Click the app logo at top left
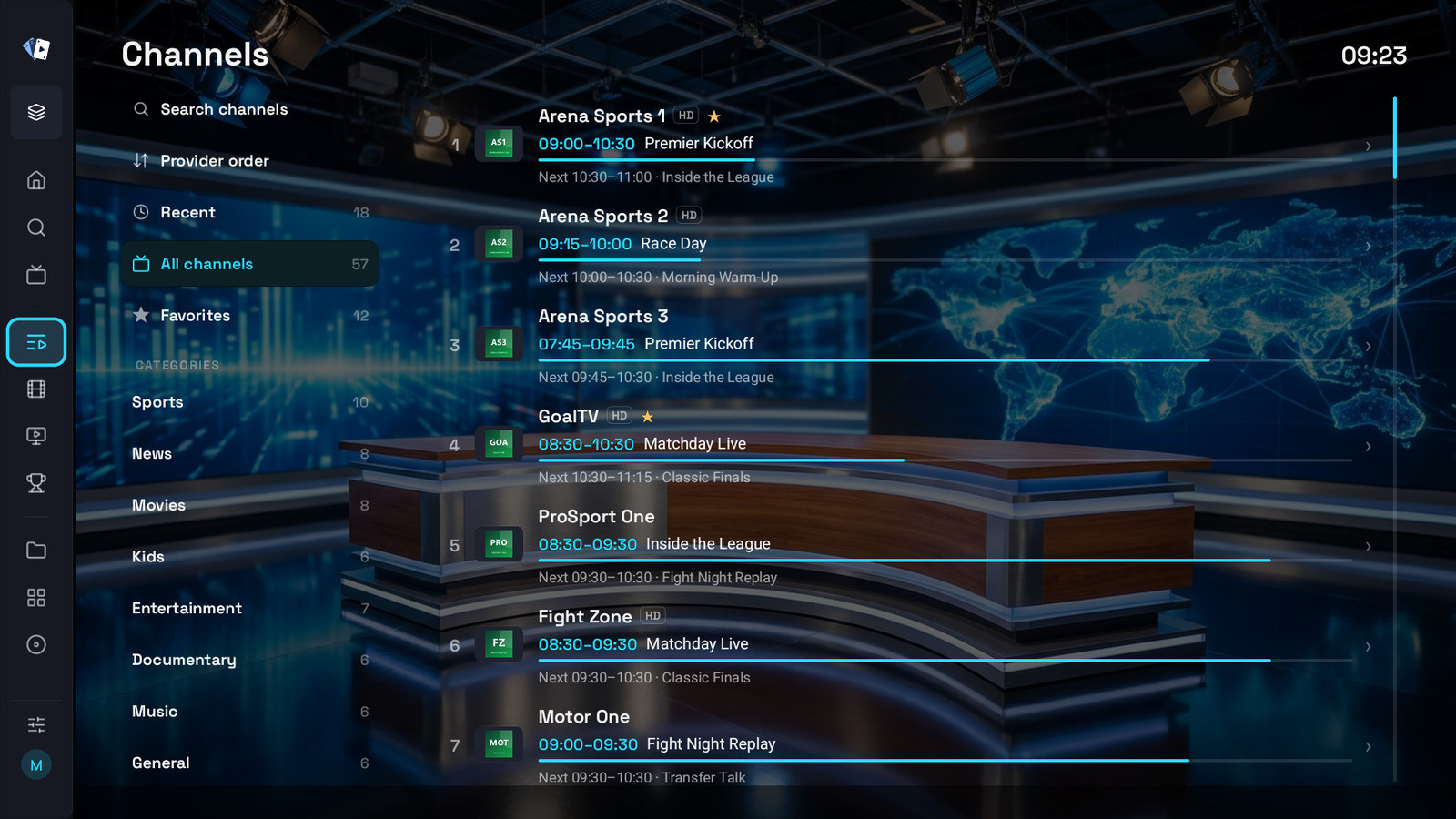 (36, 48)
